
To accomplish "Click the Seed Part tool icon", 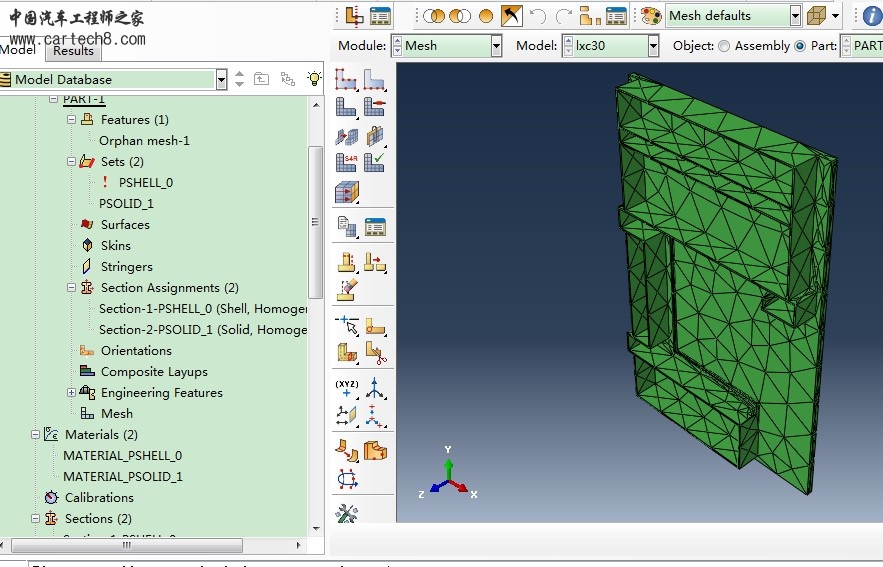I will [x=346, y=79].
